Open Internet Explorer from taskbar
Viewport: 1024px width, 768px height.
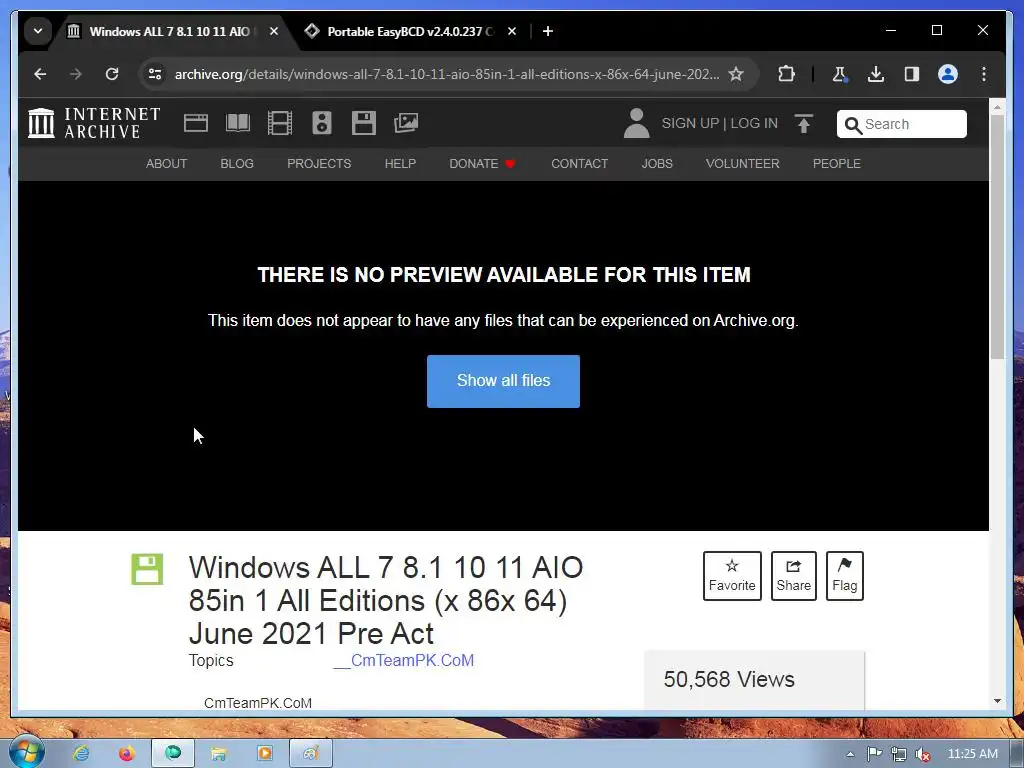click(x=81, y=753)
